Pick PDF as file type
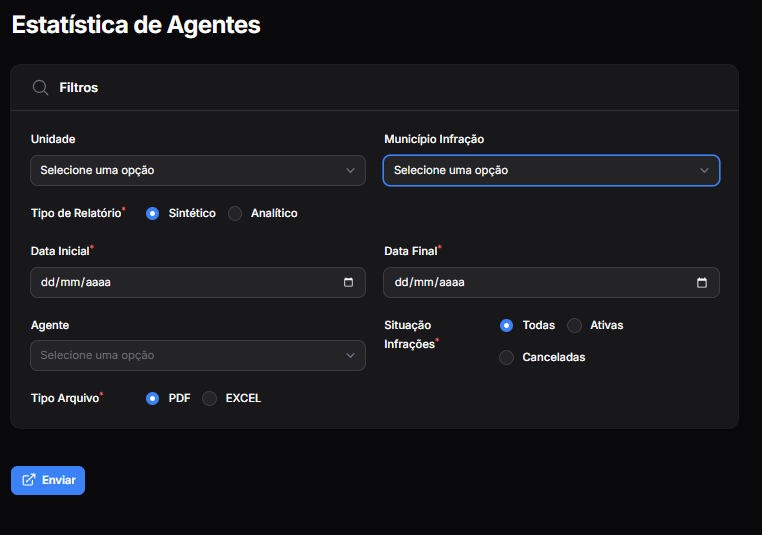This screenshot has width=762, height=535. (153, 398)
